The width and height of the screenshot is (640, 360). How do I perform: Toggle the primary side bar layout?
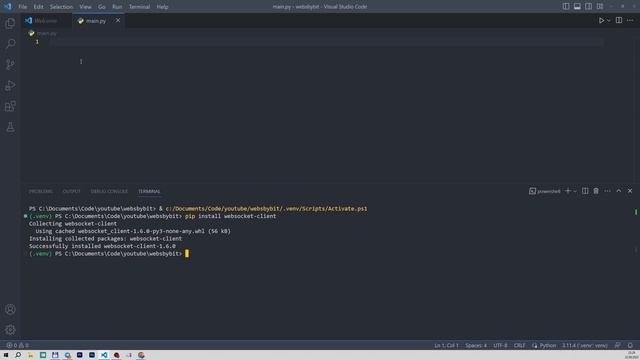(566, 7)
